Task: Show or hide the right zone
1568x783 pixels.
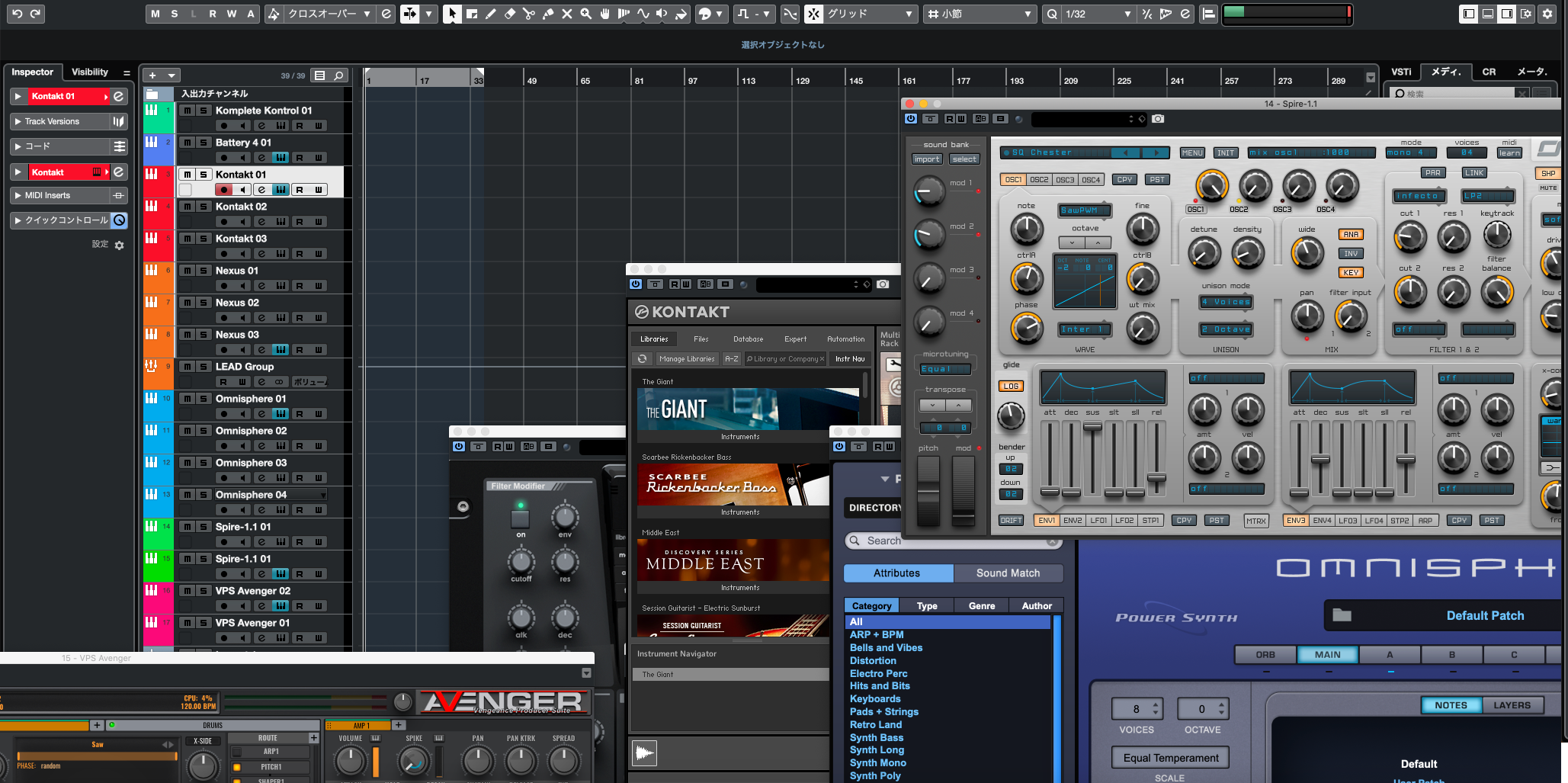Action: tap(1507, 14)
